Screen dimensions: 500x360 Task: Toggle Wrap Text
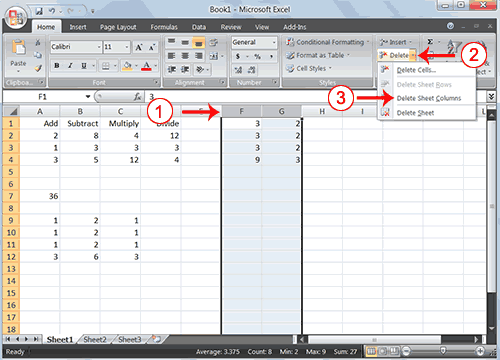tap(214, 42)
